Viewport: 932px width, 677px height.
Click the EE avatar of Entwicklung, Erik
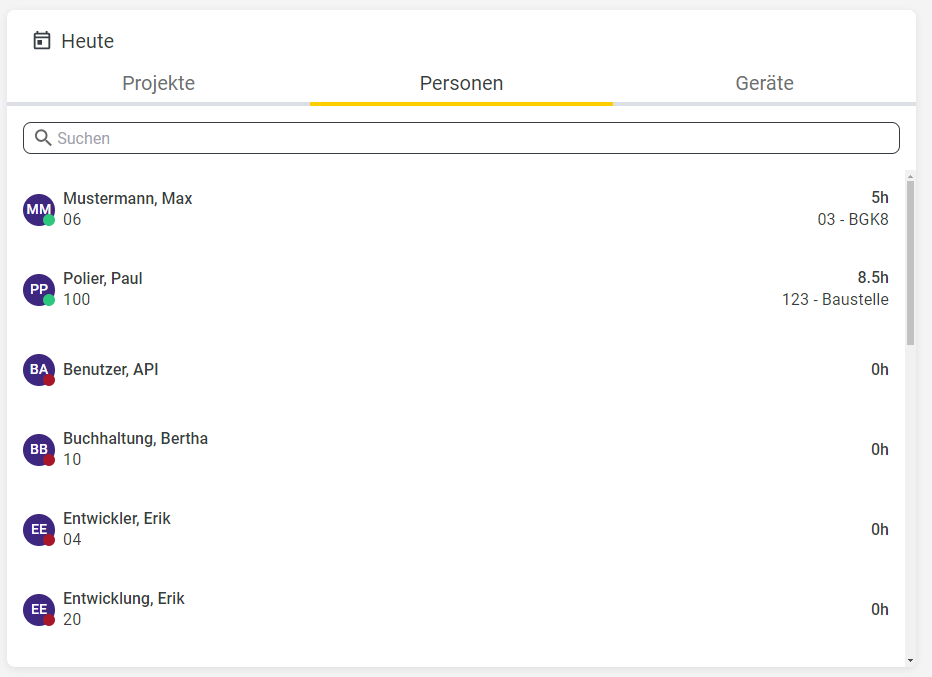39,609
